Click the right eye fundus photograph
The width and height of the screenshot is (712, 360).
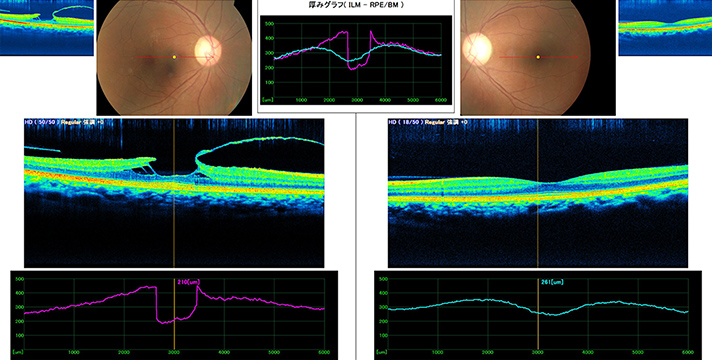tap(174, 57)
